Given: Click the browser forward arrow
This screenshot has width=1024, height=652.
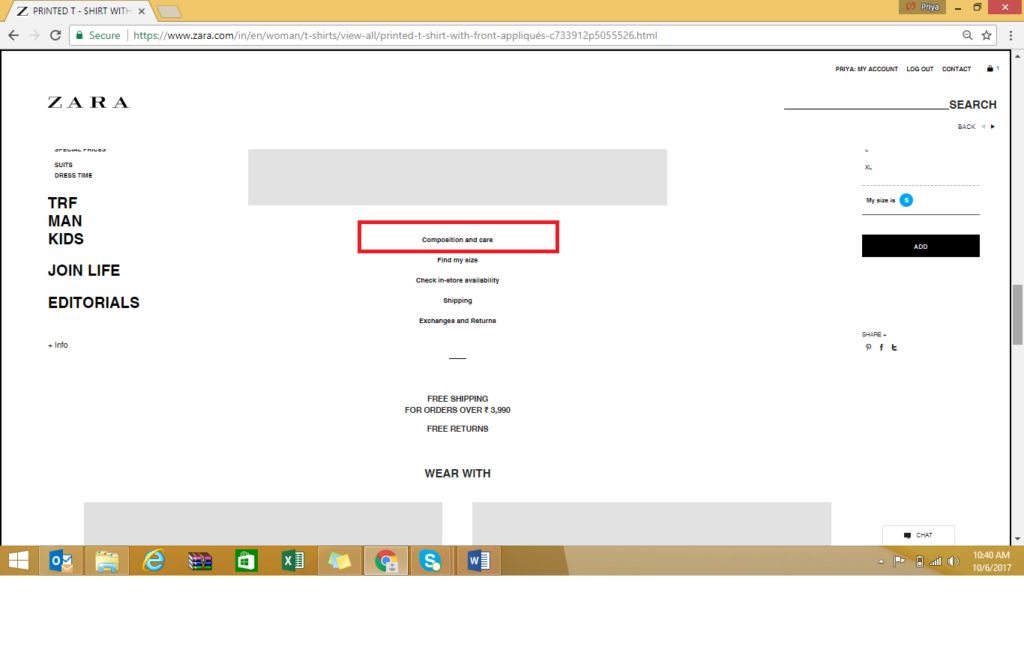Looking at the screenshot, I should coord(35,35).
